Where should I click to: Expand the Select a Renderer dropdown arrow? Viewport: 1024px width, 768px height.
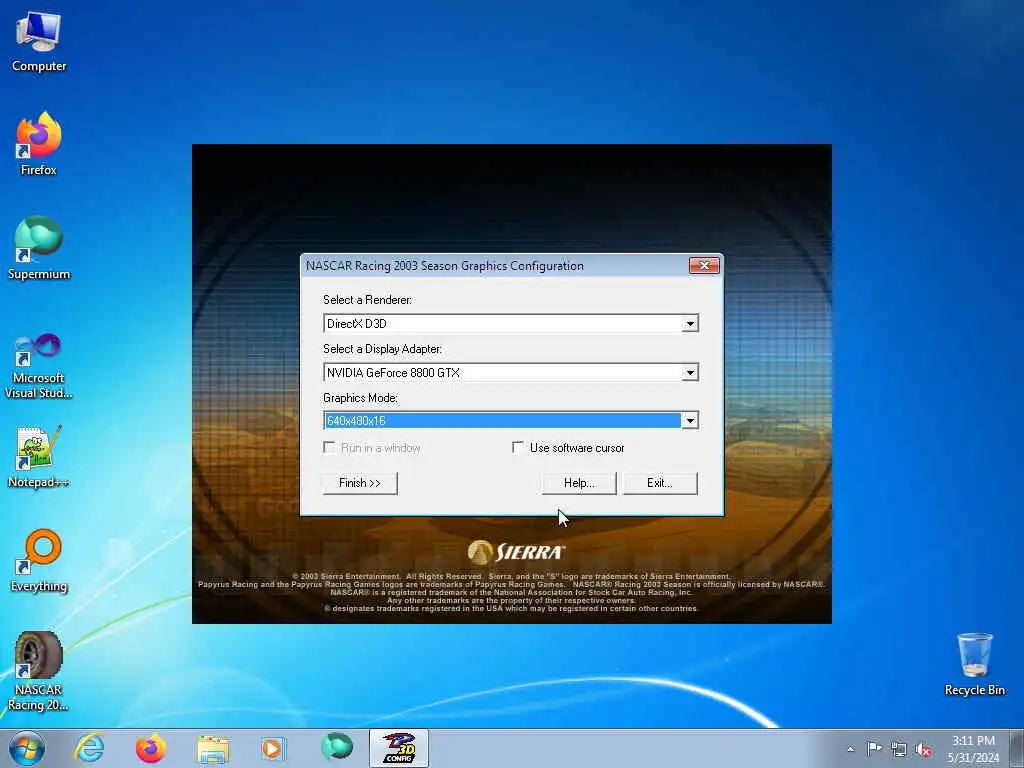click(x=690, y=324)
